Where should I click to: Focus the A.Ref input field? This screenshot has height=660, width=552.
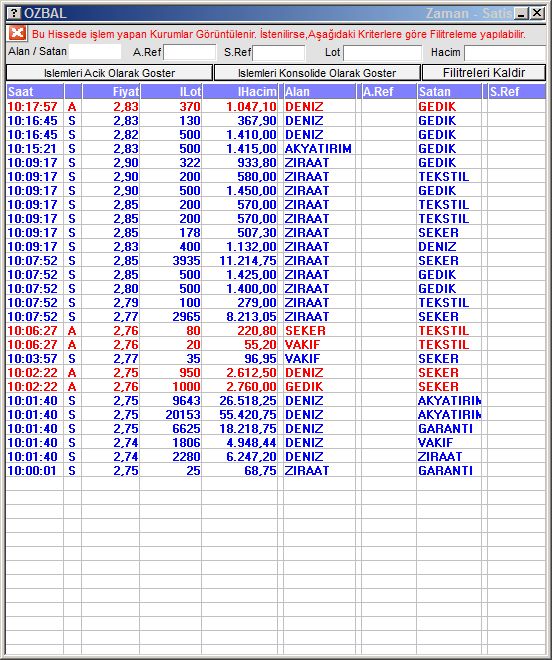189,53
